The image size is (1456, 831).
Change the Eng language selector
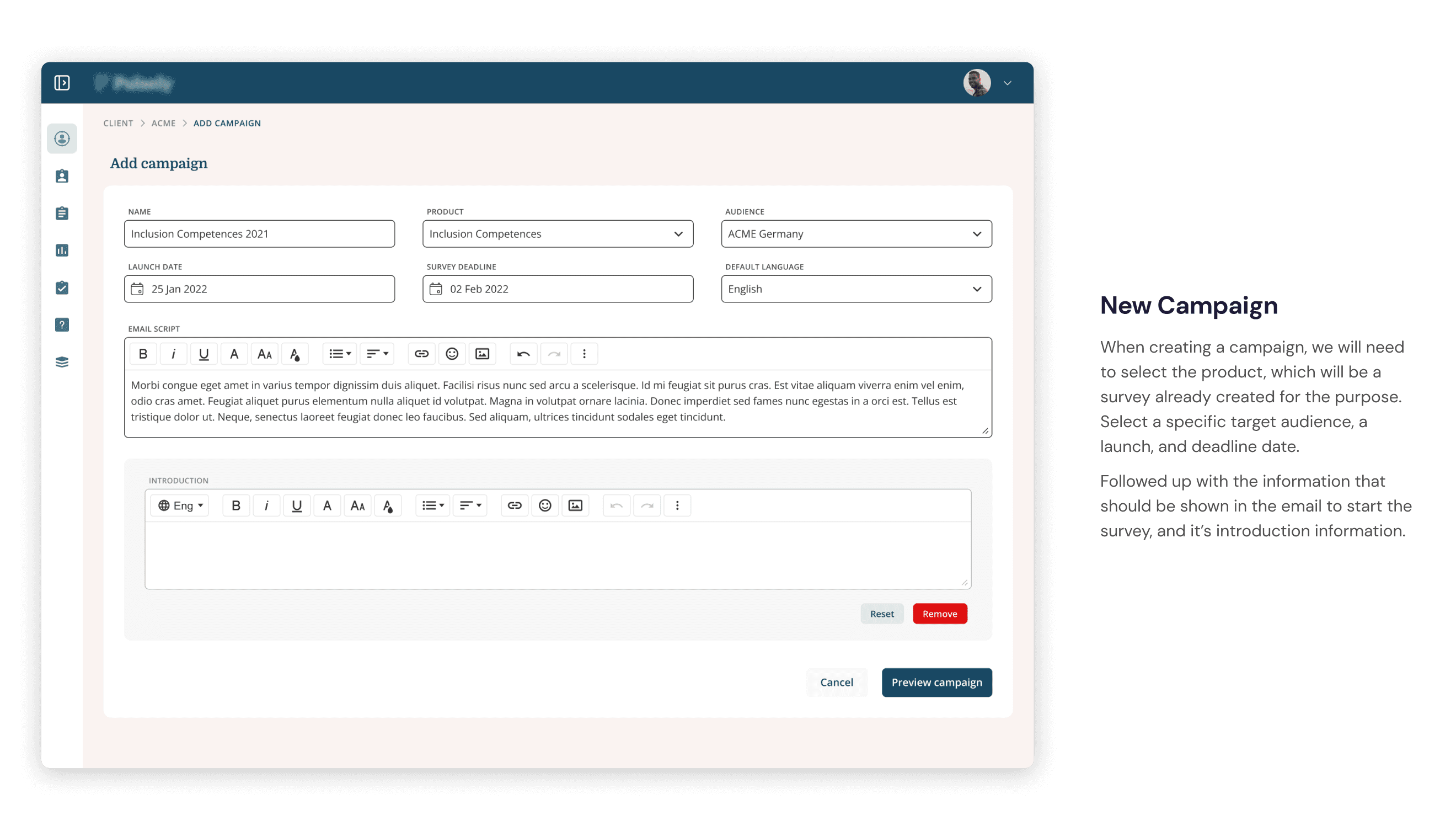click(180, 505)
